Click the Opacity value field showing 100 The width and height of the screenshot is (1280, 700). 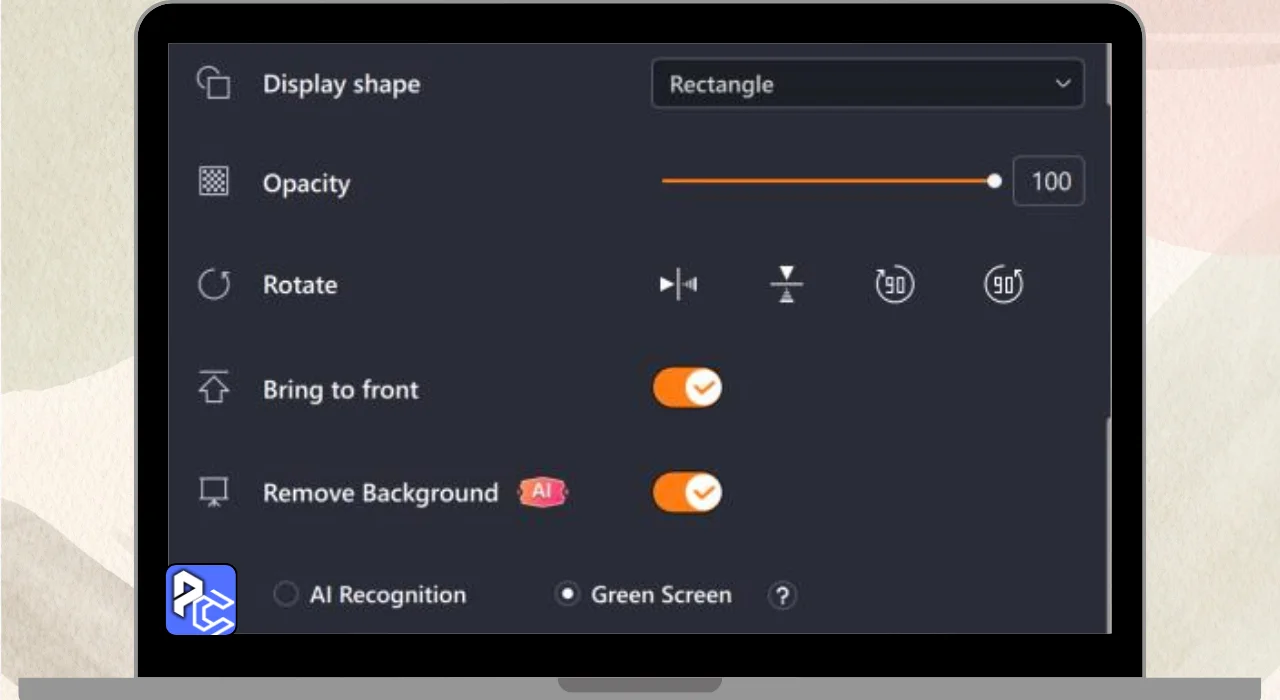[x=1049, y=181]
